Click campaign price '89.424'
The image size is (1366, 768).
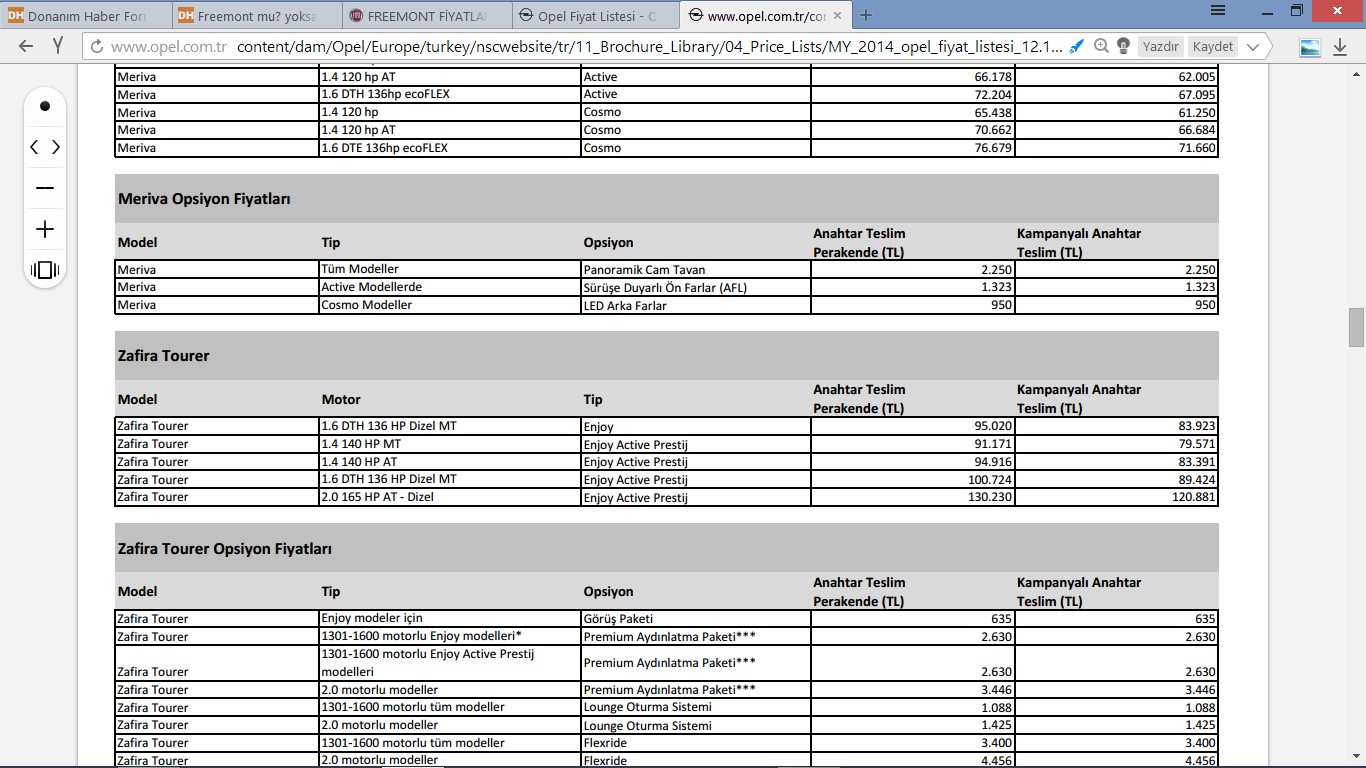[1116, 480]
